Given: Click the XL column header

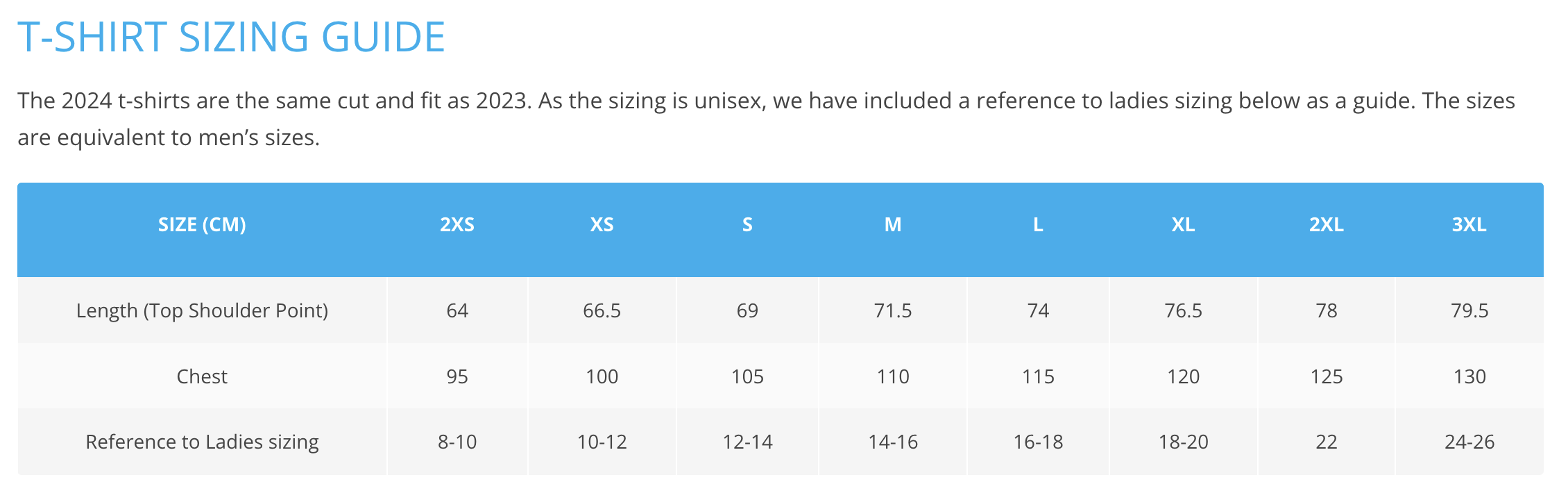Looking at the screenshot, I should point(1183,225).
